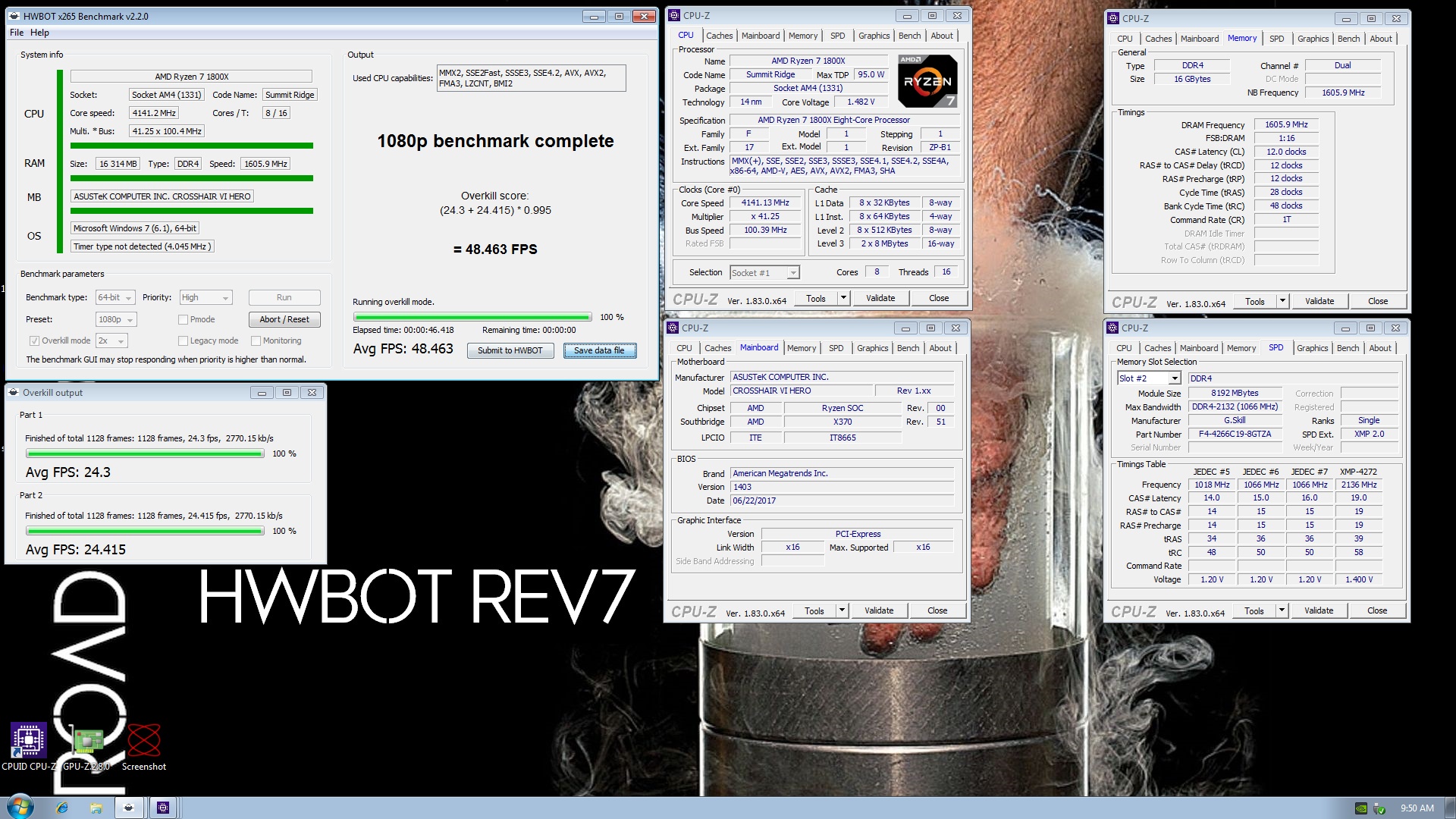Switch to About tab in CPU-Z SPD-tab window
The height and width of the screenshot is (819, 1456).
tap(1380, 348)
